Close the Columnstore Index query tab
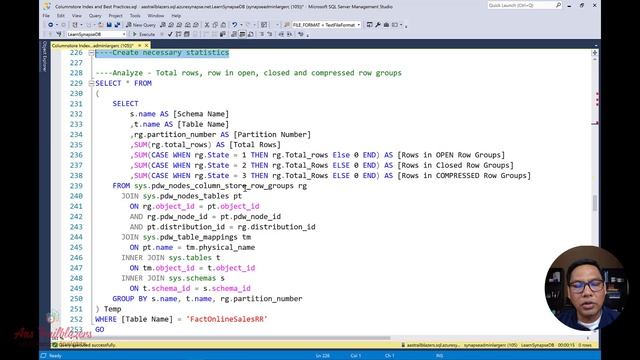The width and height of the screenshot is (640, 360). (x=147, y=45)
